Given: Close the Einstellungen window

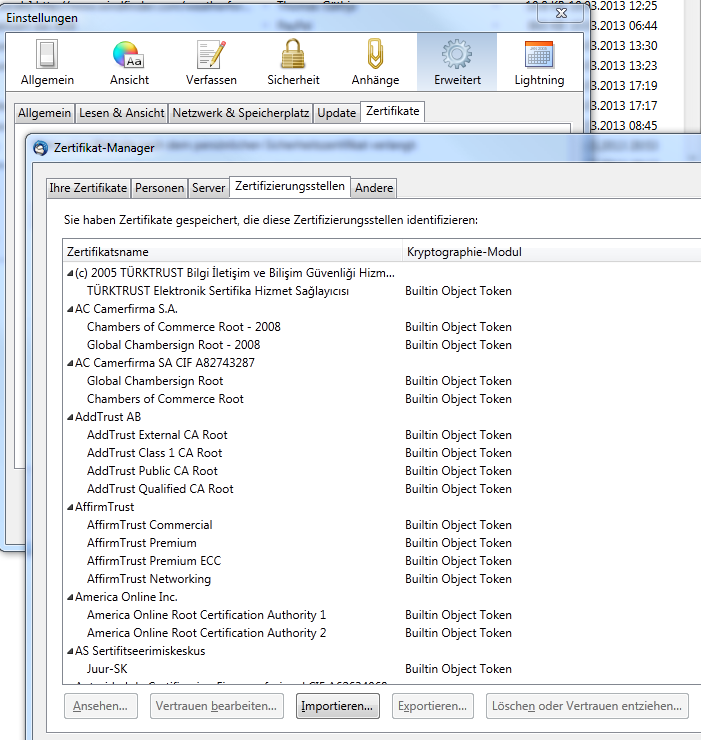Looking at the screenshot, I should 561,13.
